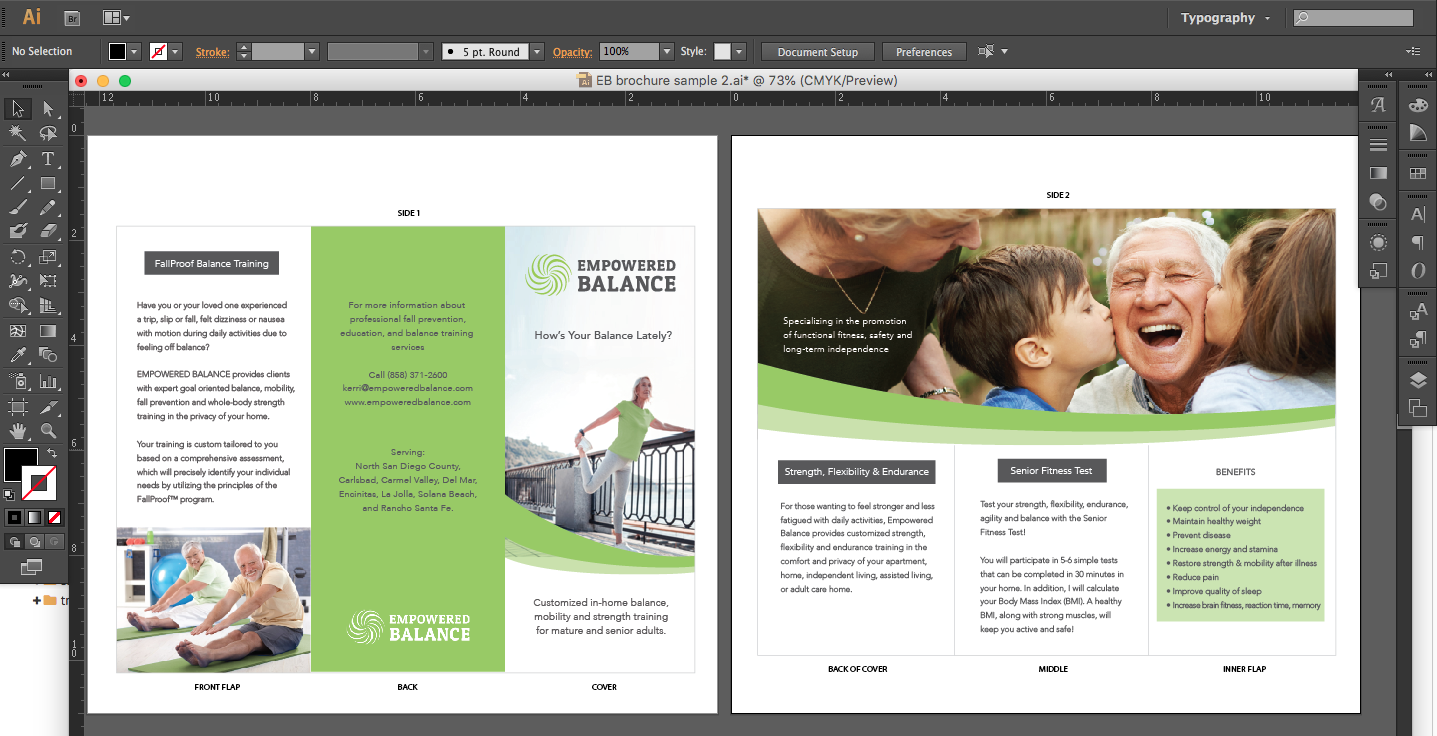This screenshot has width=1437, height=736.
Task: Enable Draw Normal mode
Action: pos(14,542)
